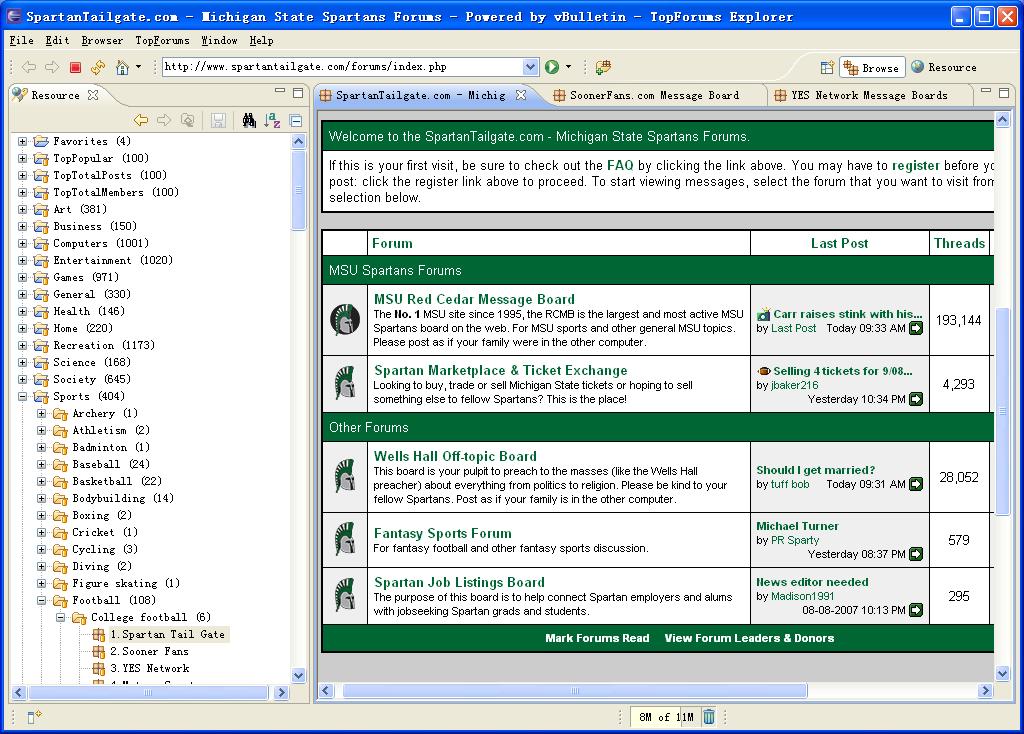Select 3. YES Network tree item
This screenshot has height=734, width=1024.
pos(150,668)
